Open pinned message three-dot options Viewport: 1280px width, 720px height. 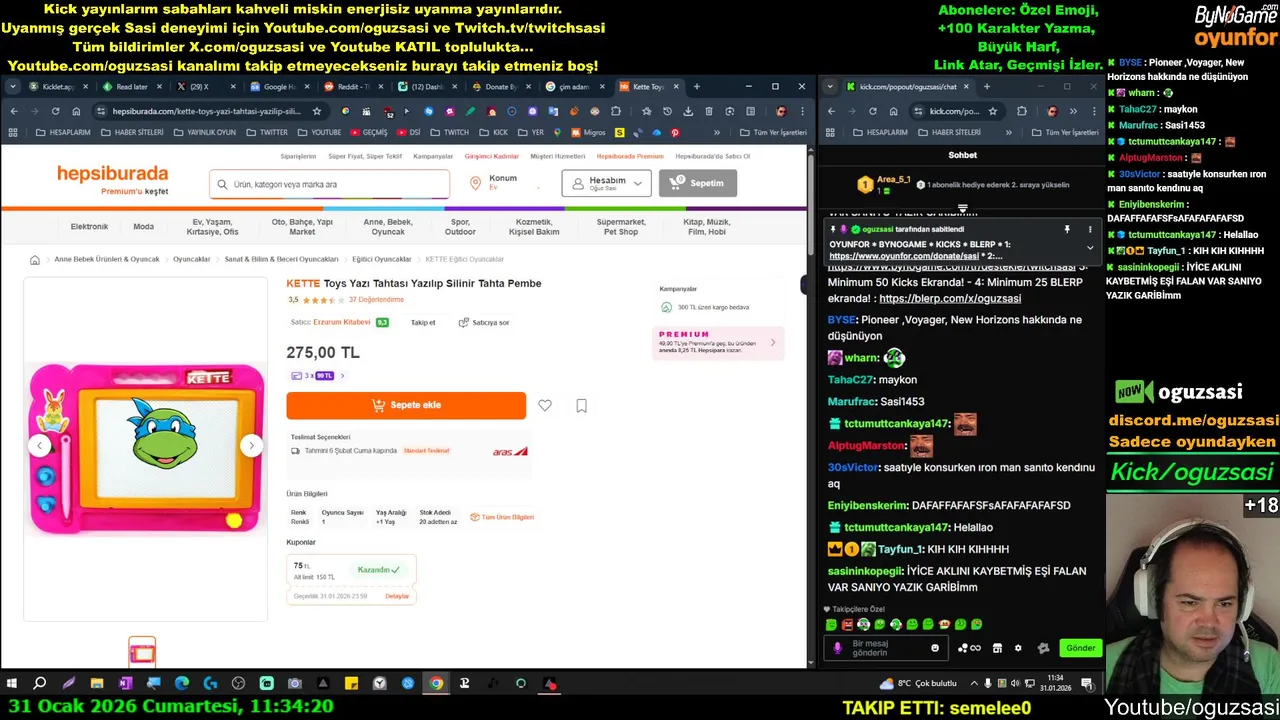(x=1090, y=230)
